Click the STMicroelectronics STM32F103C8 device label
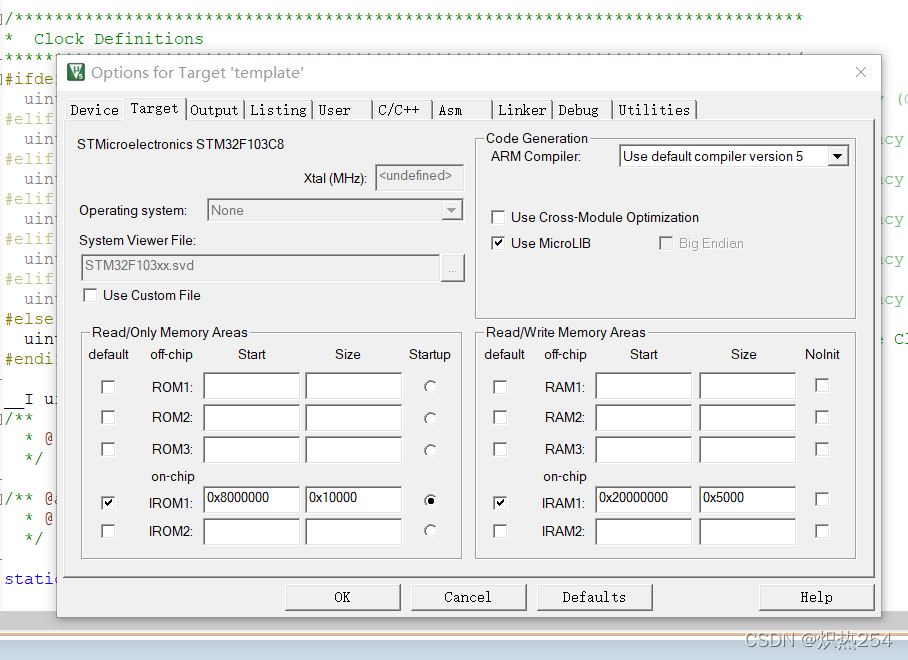This screenshot has width=908, height=660. coord(181,144)
